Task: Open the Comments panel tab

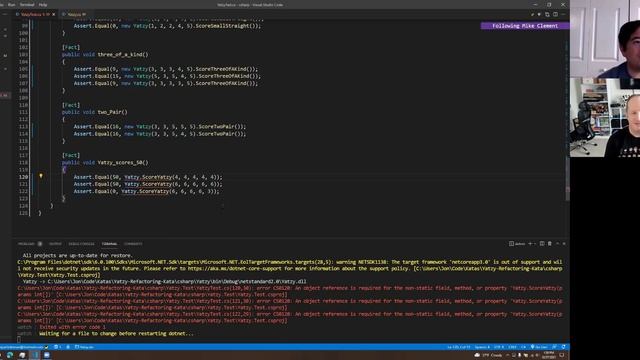Action: point(133,244)
